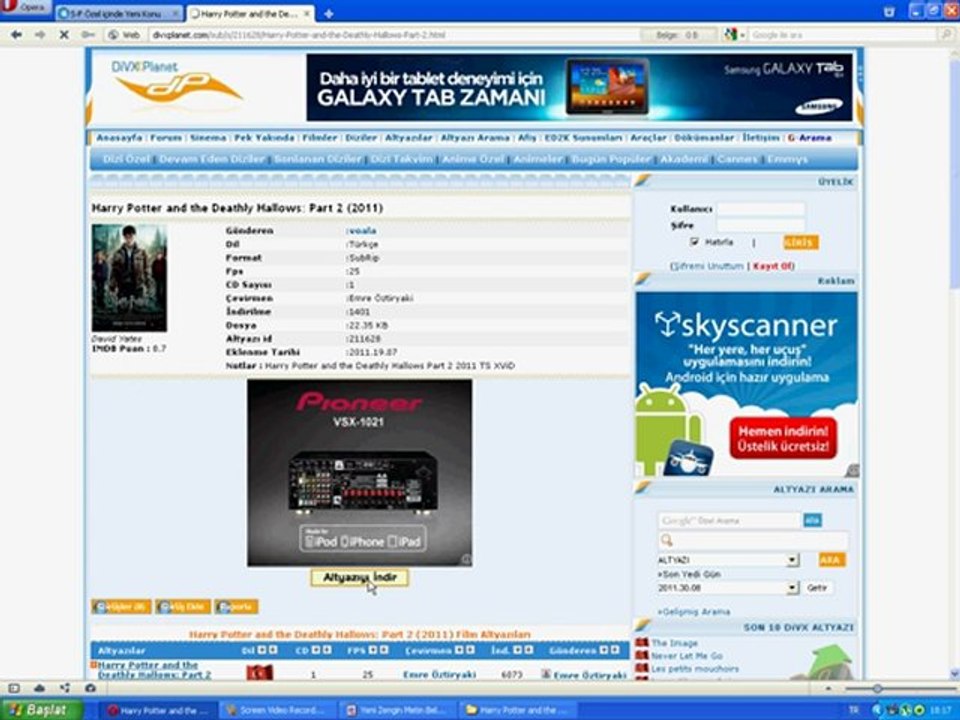Switch to the first browser tab
This screenshot has width=960, height=720.
(x=119, y=13)
